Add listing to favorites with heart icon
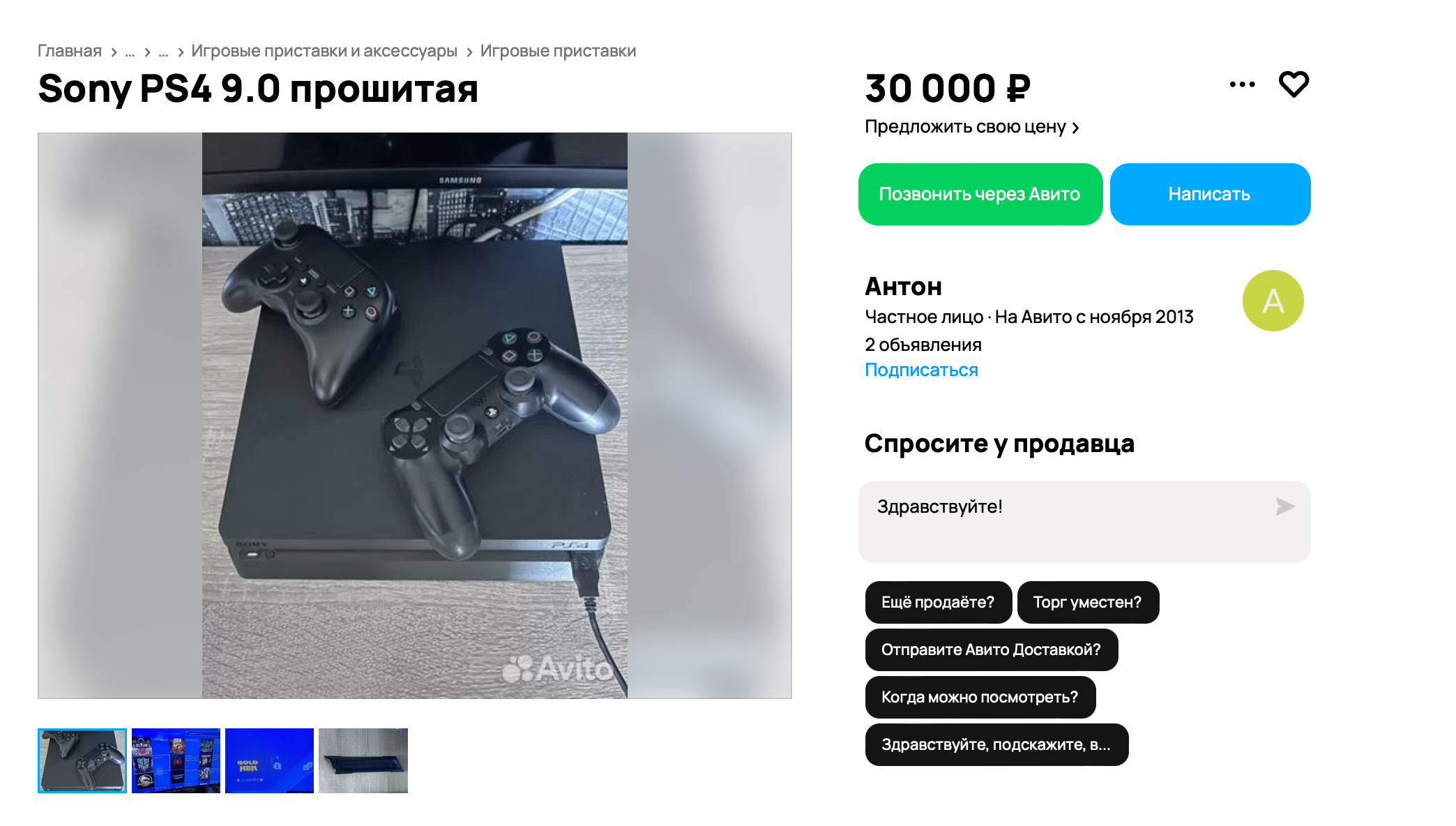This screenshot has height=826, width=1456. tap(1294, 84)
